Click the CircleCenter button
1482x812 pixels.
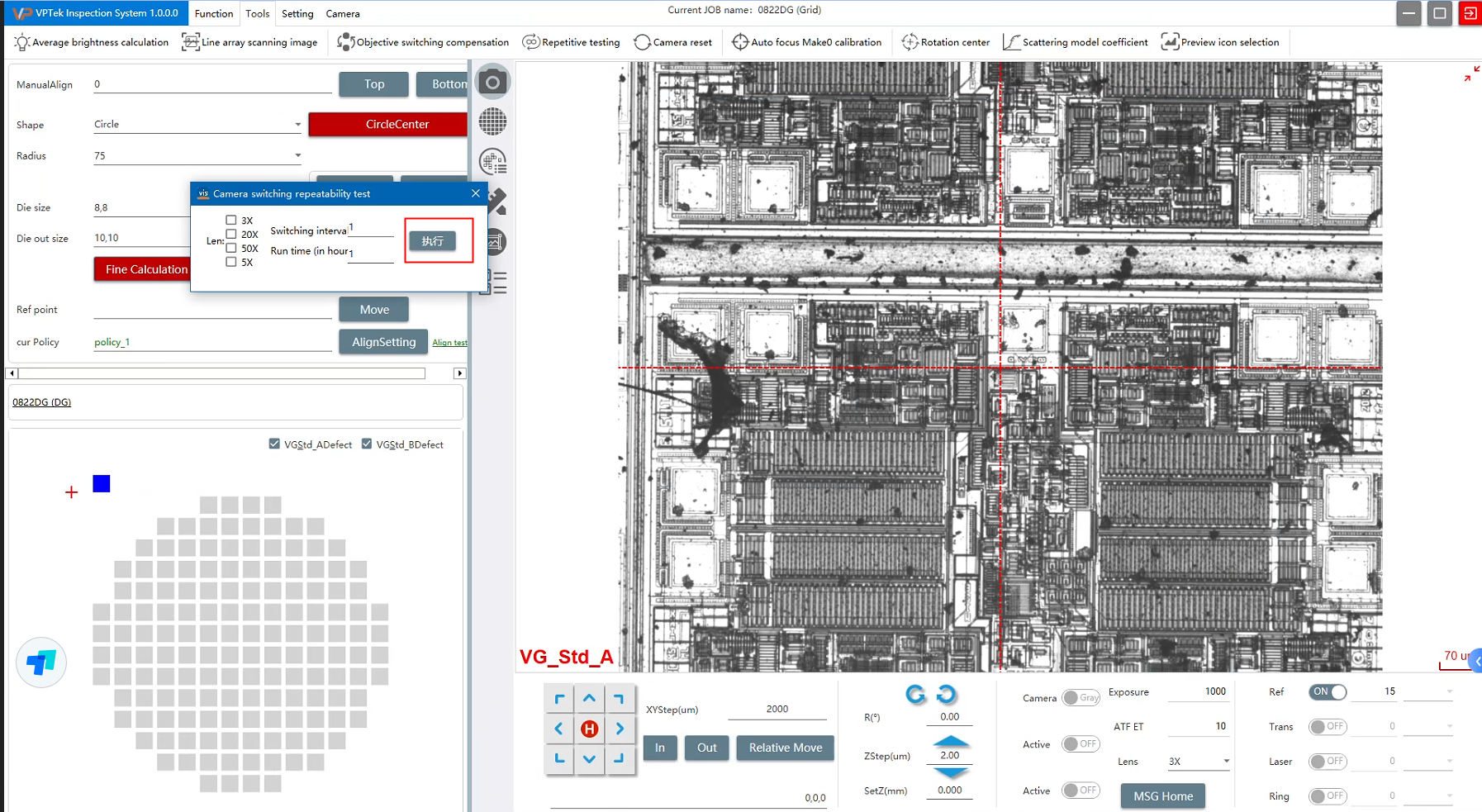[x=388, y=124]
